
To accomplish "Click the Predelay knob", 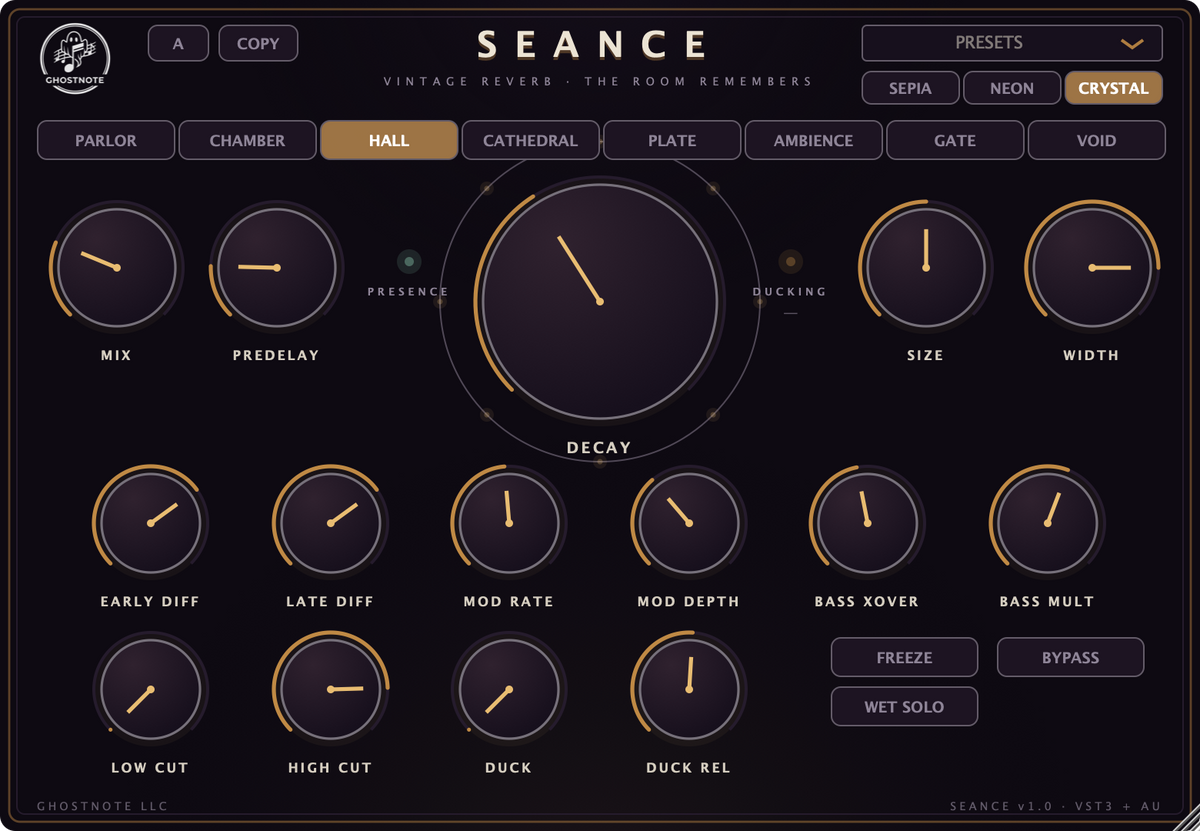I will pyautogui.click(x=276, y=268).
